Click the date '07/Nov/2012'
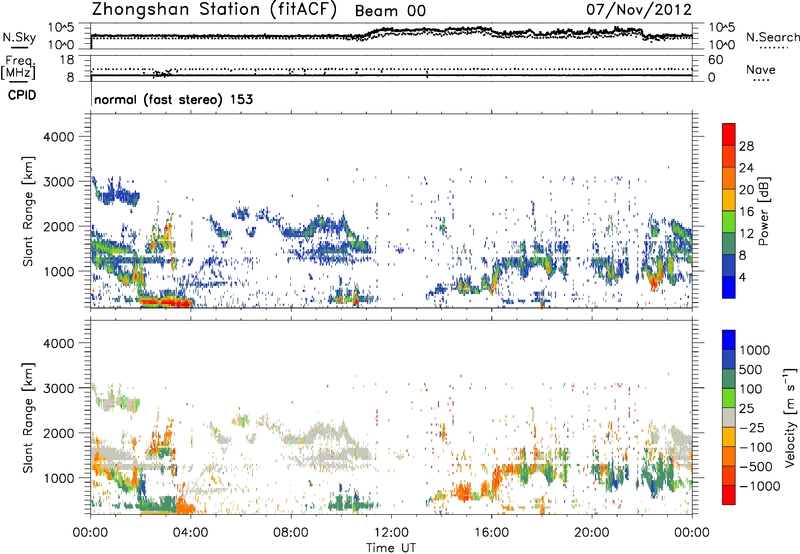This screenshot has width=800, height=554. (639, 10)
